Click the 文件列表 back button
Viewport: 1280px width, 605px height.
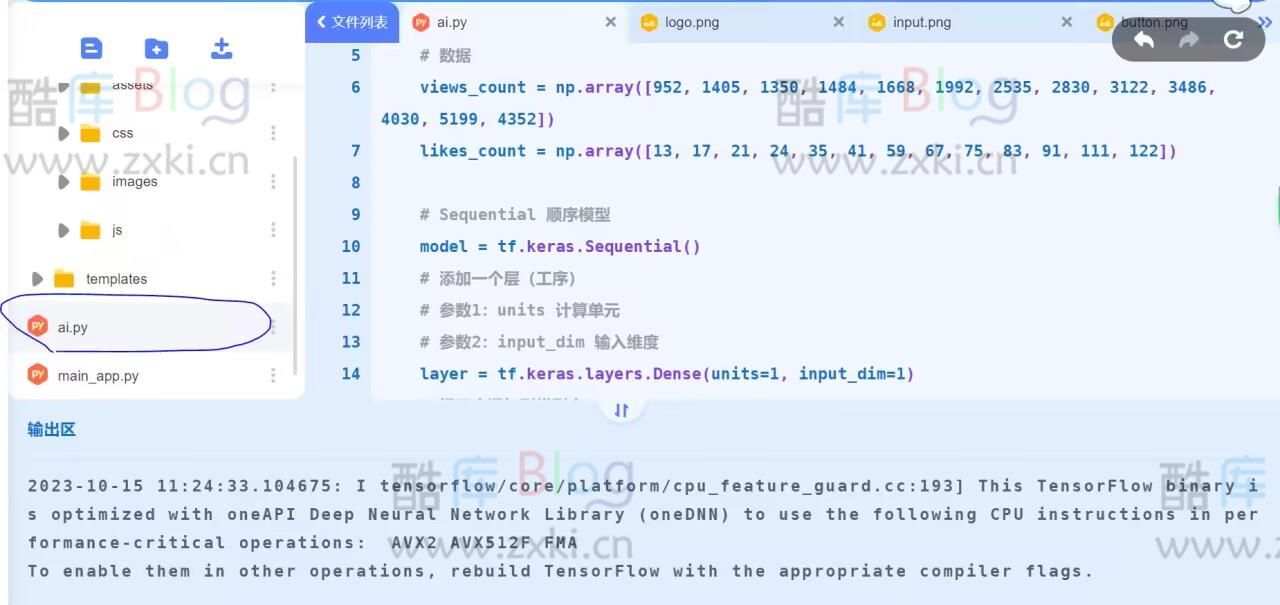click(x=352, y=22)
